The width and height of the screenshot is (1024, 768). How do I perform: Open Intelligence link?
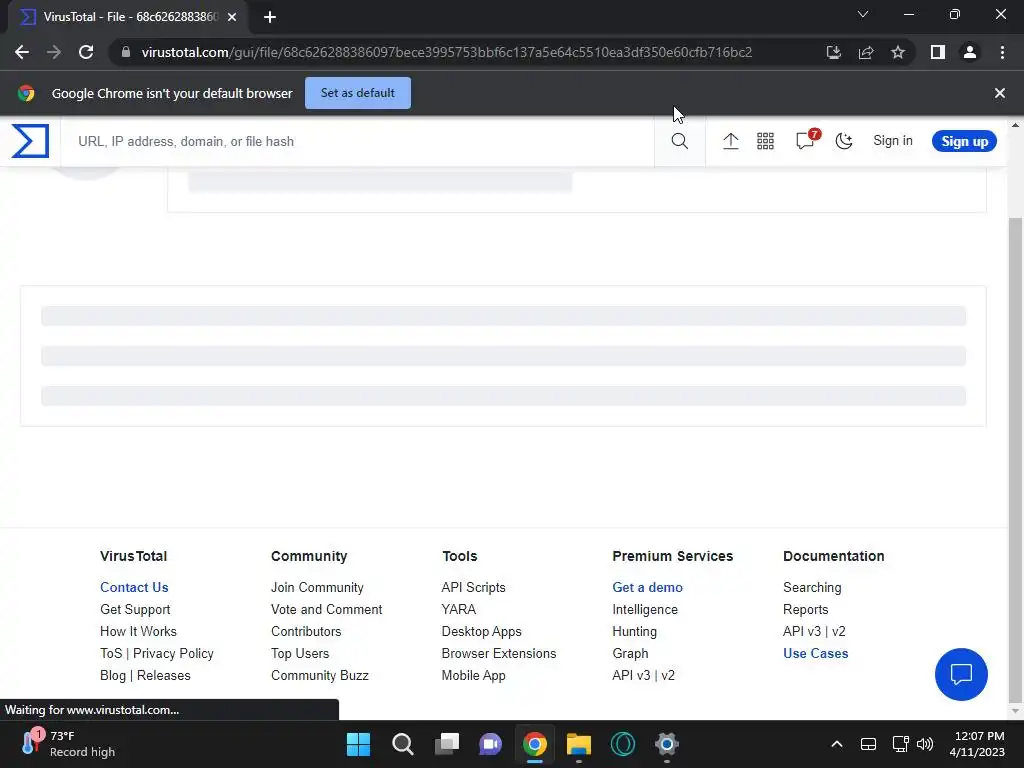[645, 609]
